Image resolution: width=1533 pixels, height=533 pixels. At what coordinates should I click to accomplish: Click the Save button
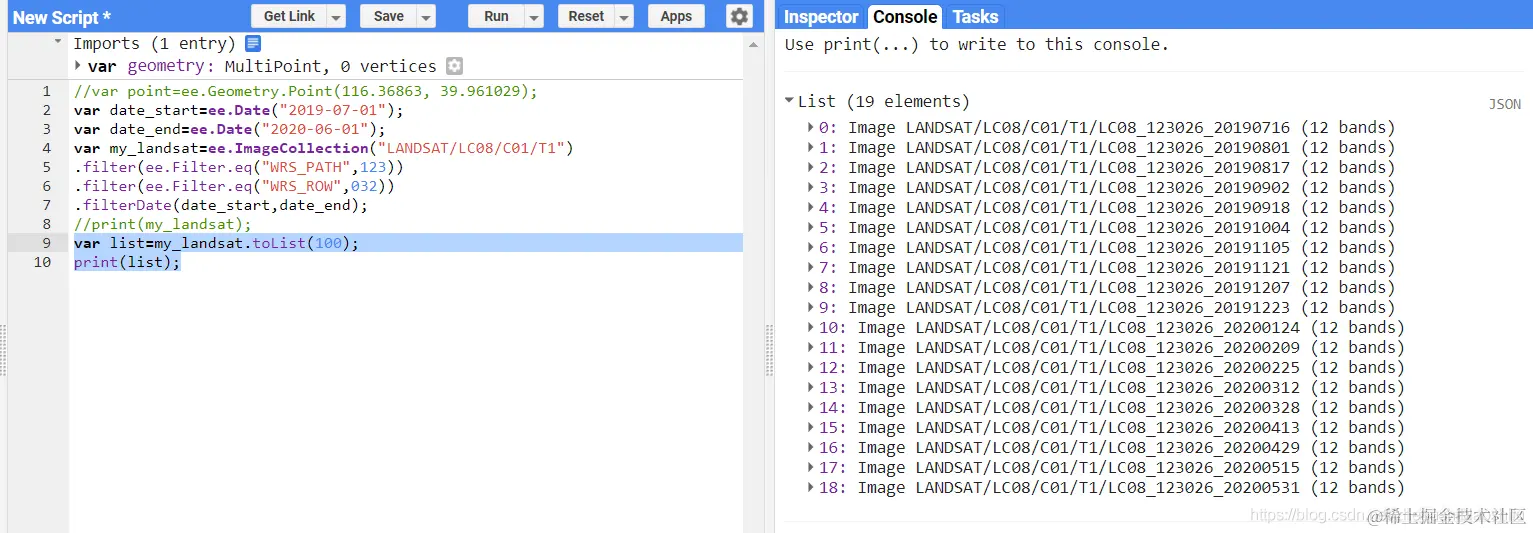[389, 16]
